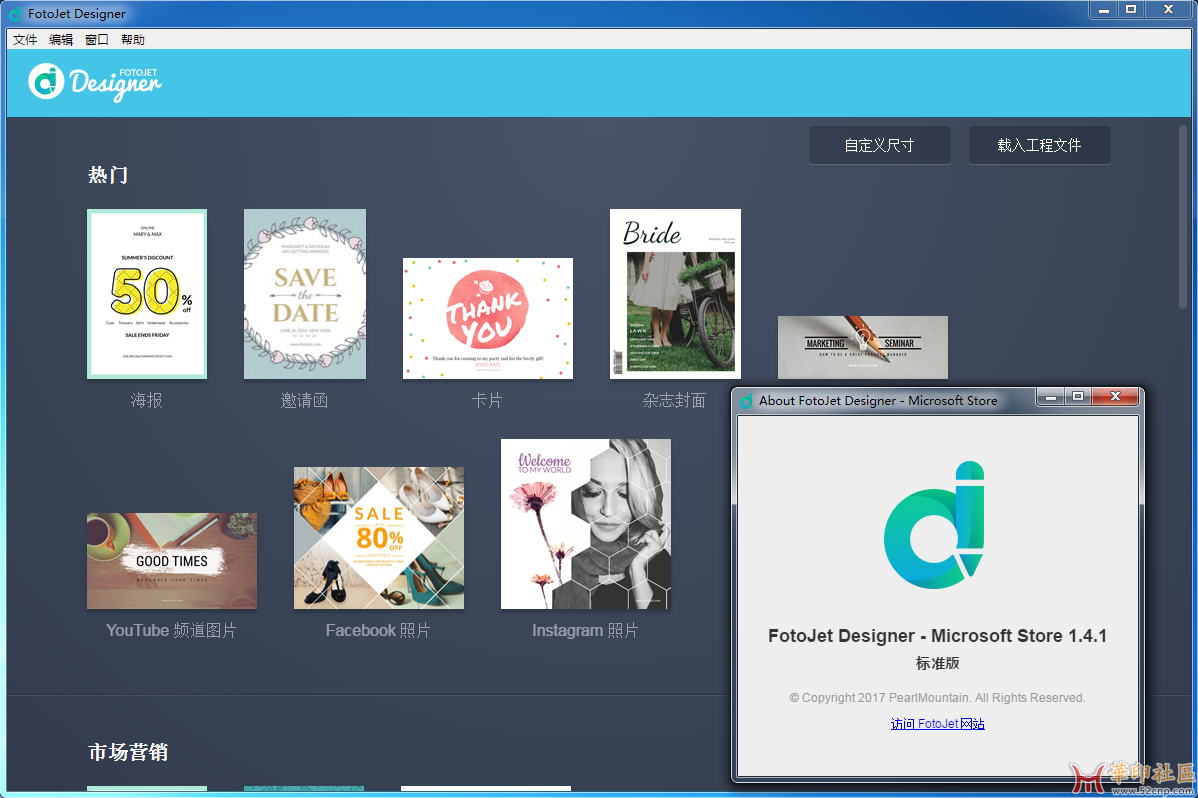The height and width of the screenshot is (798, 1198).
Task: Click the 自定义尺寸 button
Action: tap(879, 145)
